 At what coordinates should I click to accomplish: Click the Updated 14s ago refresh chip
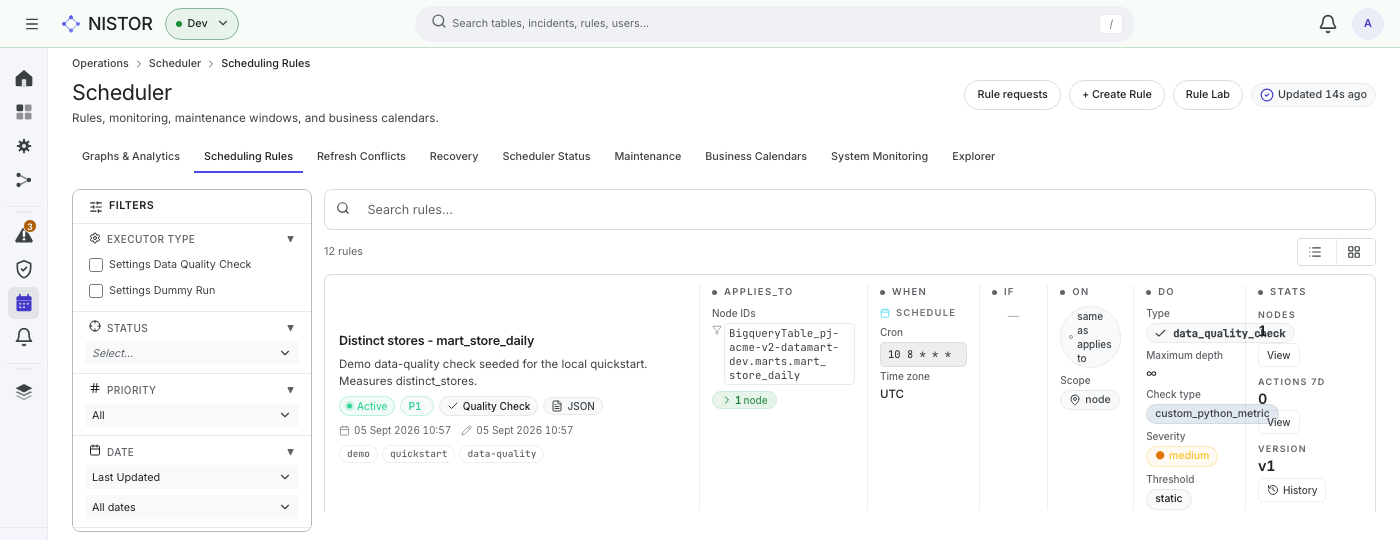(x=1313, y=94)
